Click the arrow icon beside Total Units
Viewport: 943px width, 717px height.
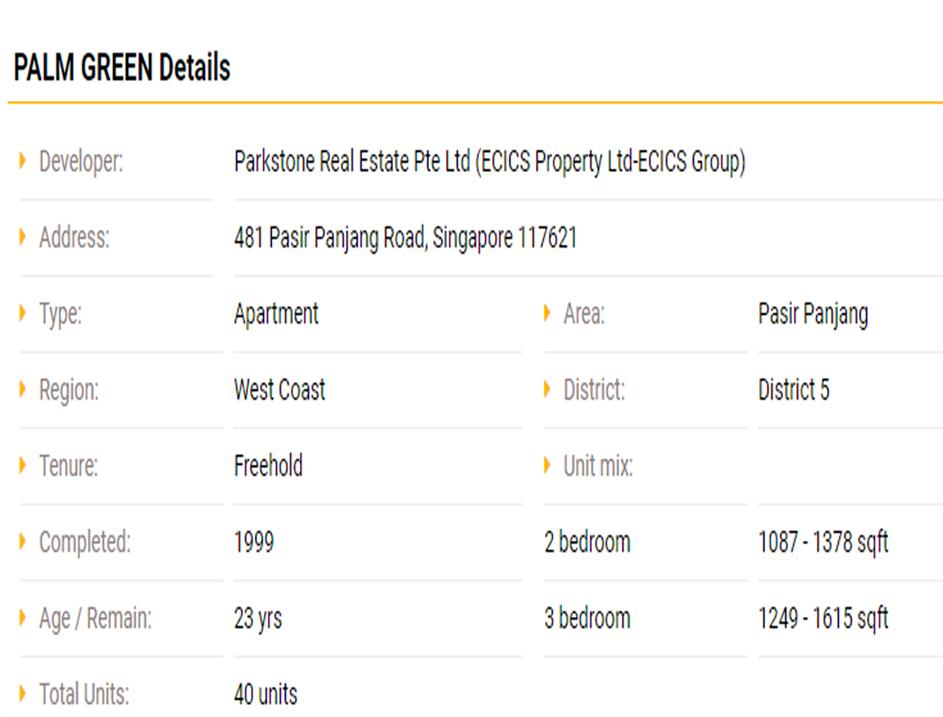(23, 693)
